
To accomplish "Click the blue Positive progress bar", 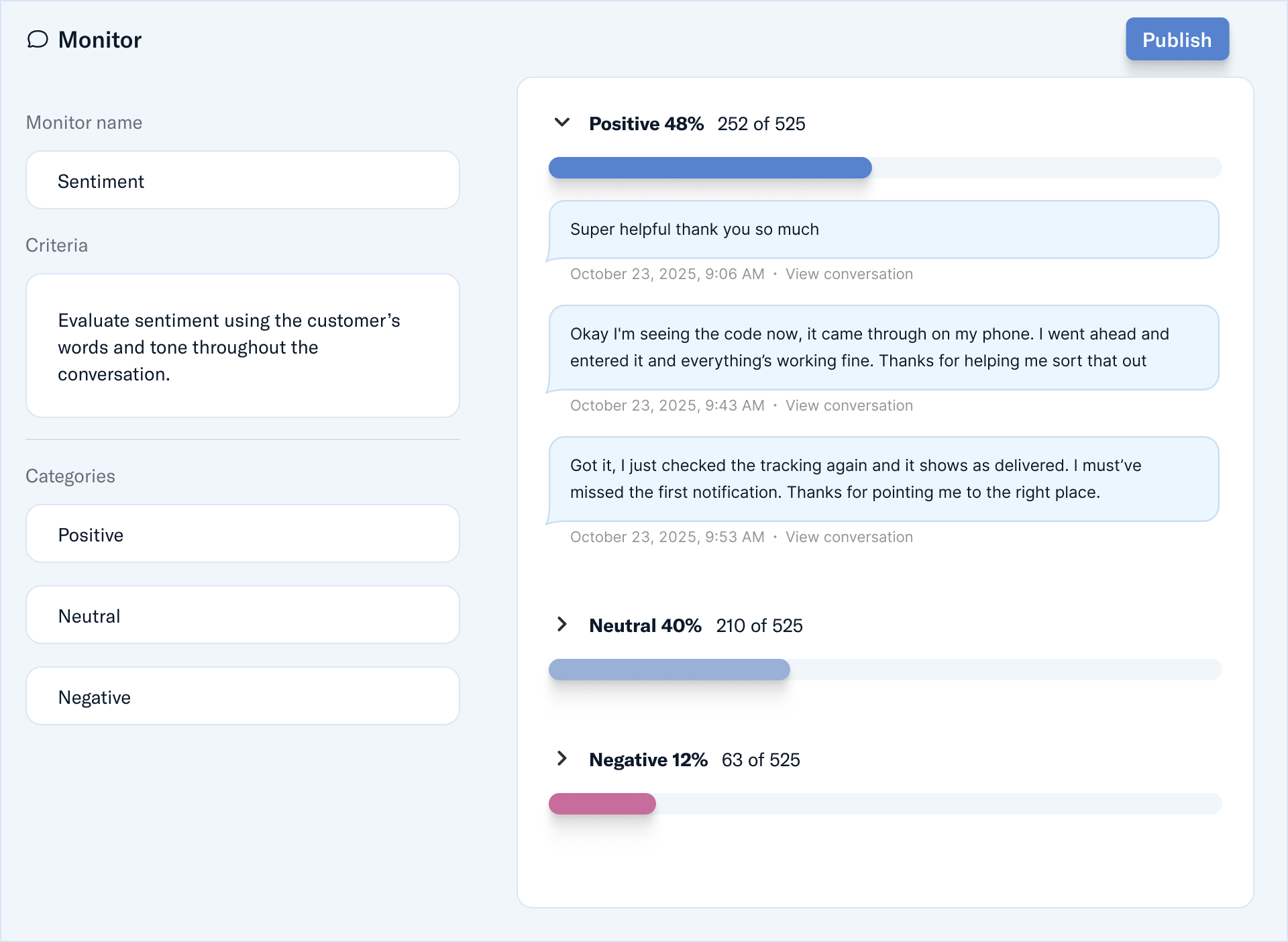I will point(710,168).
